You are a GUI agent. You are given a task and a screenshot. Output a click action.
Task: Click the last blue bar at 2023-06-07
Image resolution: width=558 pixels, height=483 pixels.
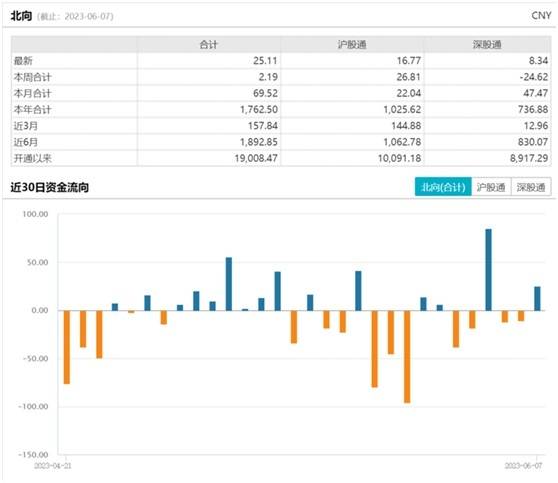click(537, 299)
